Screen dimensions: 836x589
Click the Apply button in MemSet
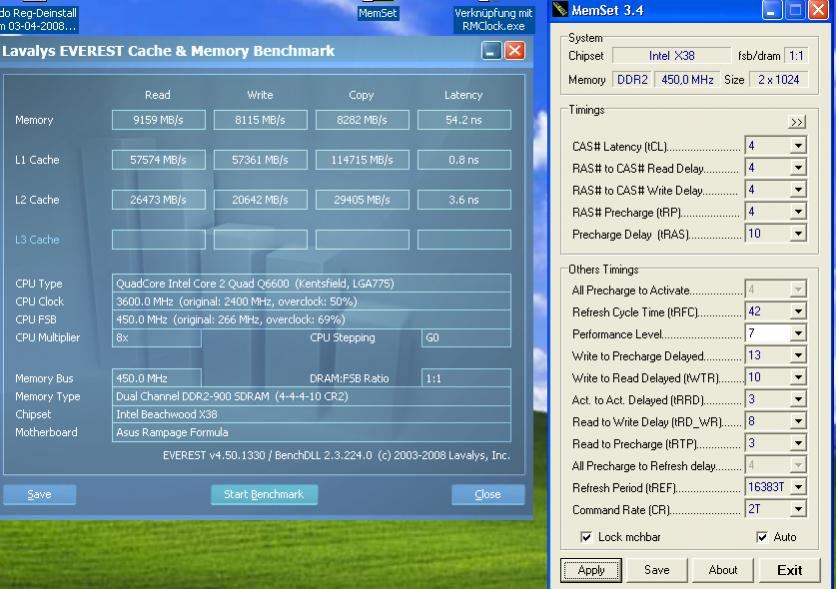coord(591,570)
